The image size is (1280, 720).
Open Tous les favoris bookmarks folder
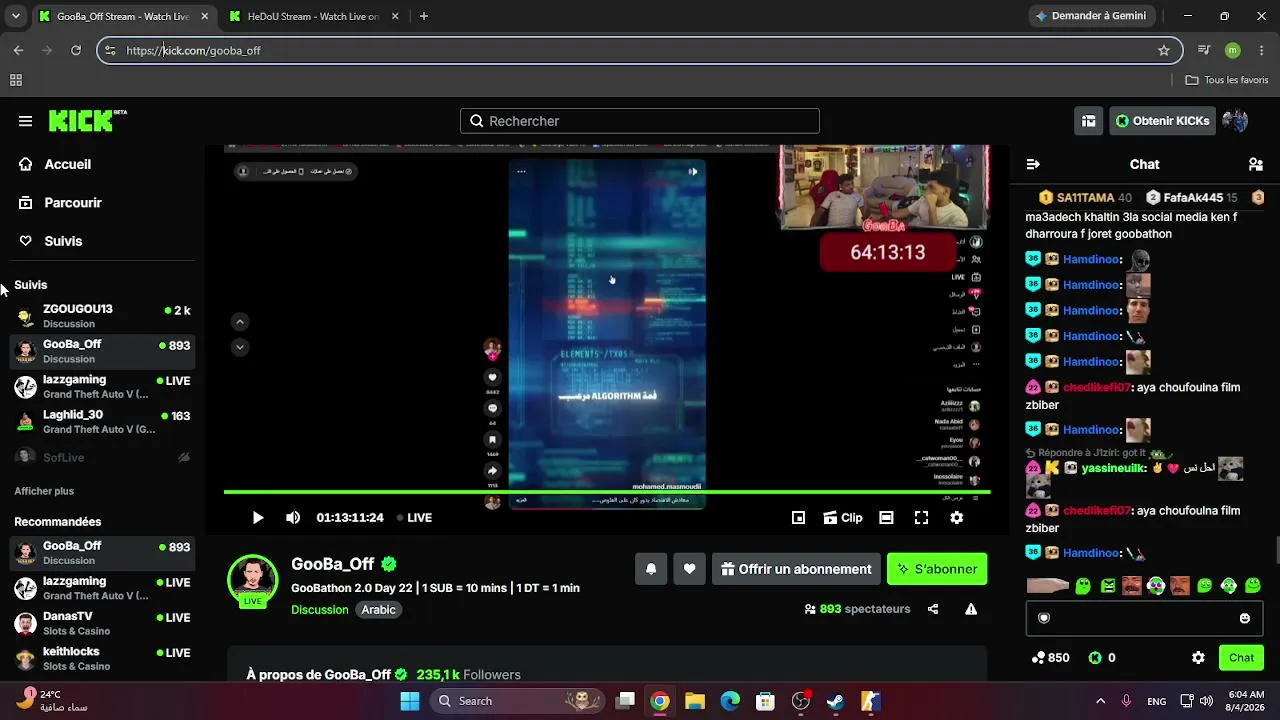[x=1226, y=80]
